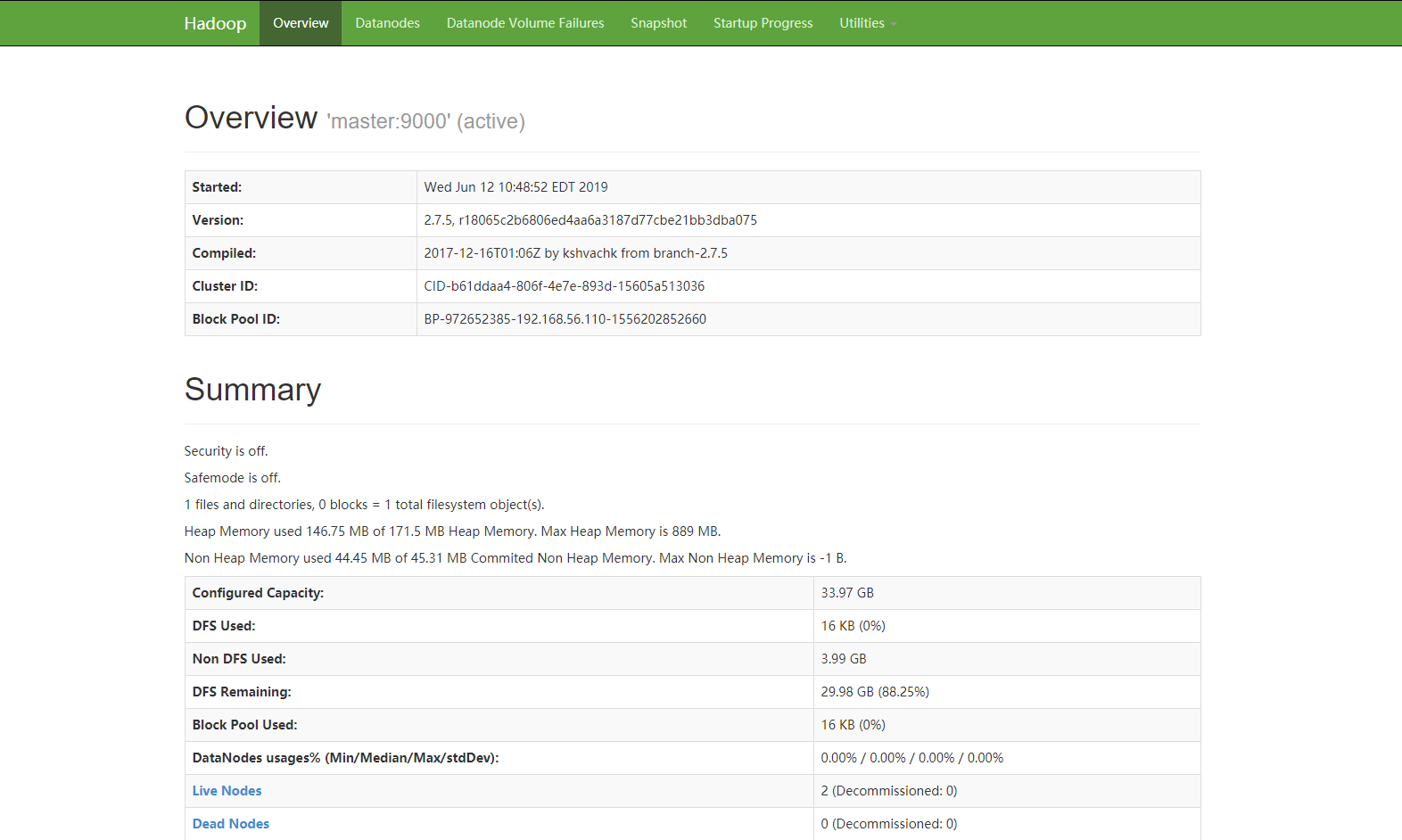Select the DFS Used 16 KB value
The image size is (1402, 840).
point(853,626)
